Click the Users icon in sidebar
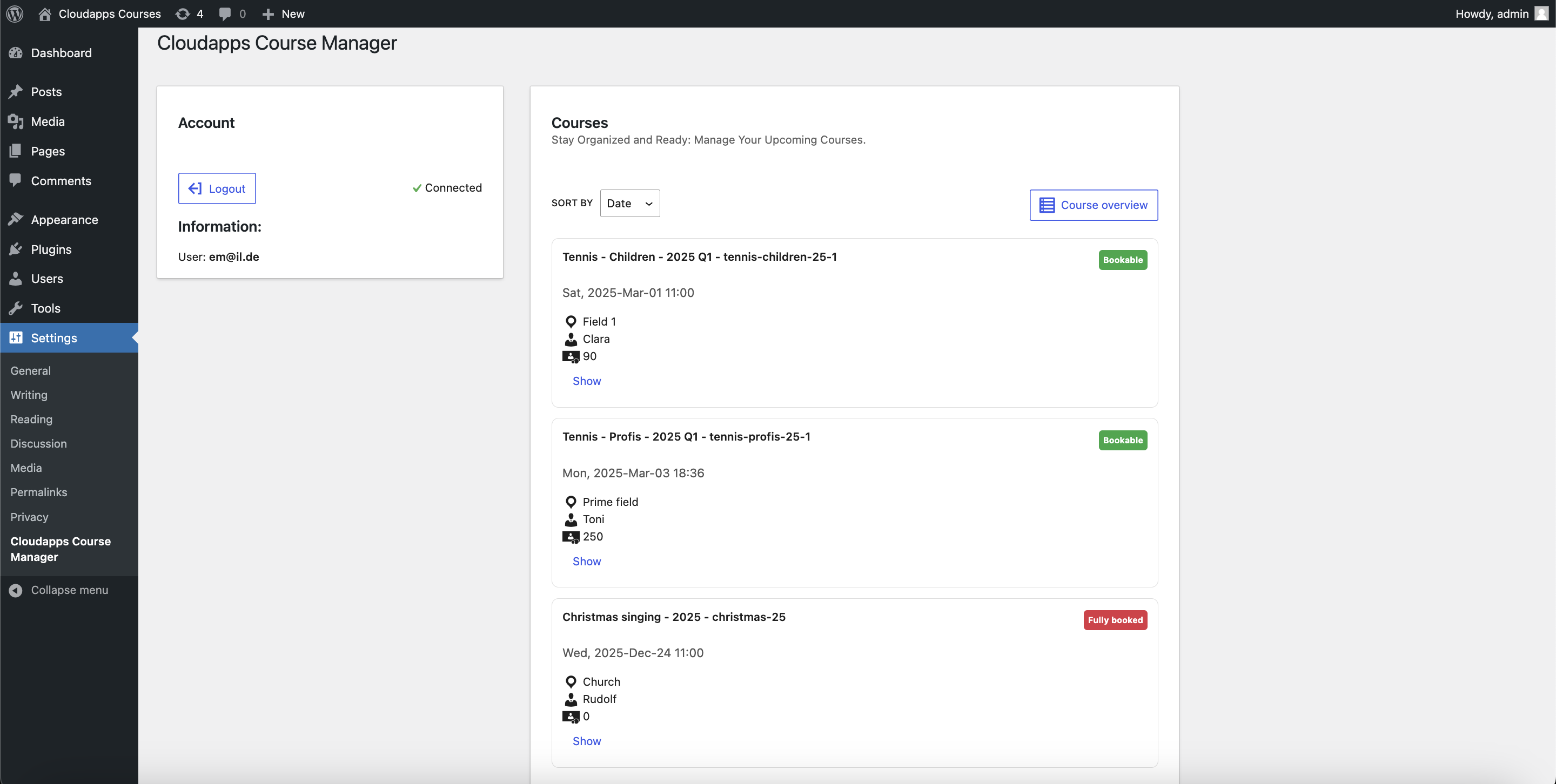 click(x=16, y=278)
